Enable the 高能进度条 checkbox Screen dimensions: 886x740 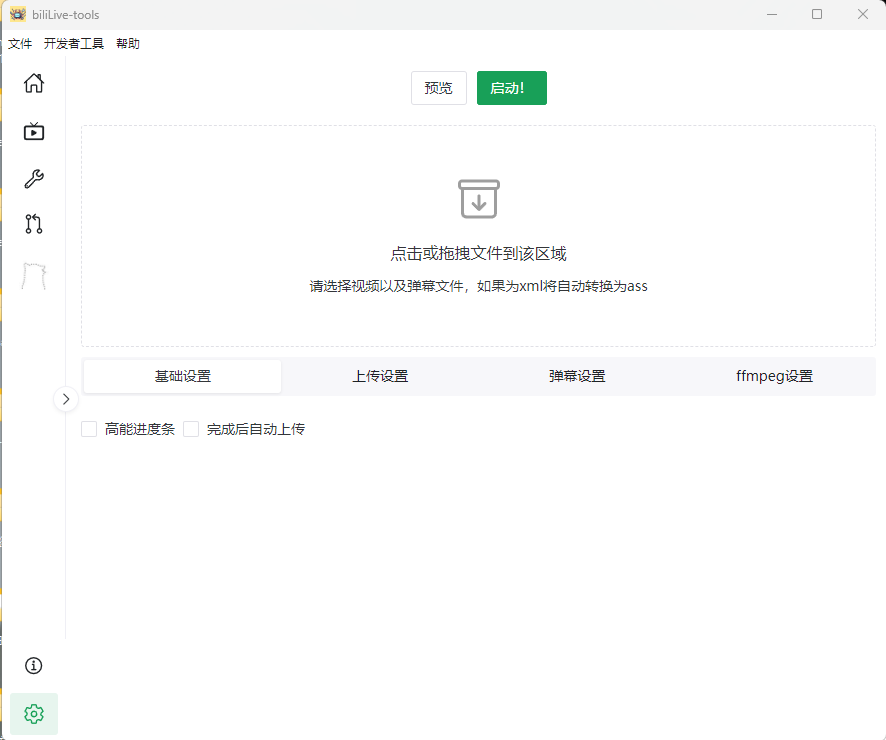point(89,429)
